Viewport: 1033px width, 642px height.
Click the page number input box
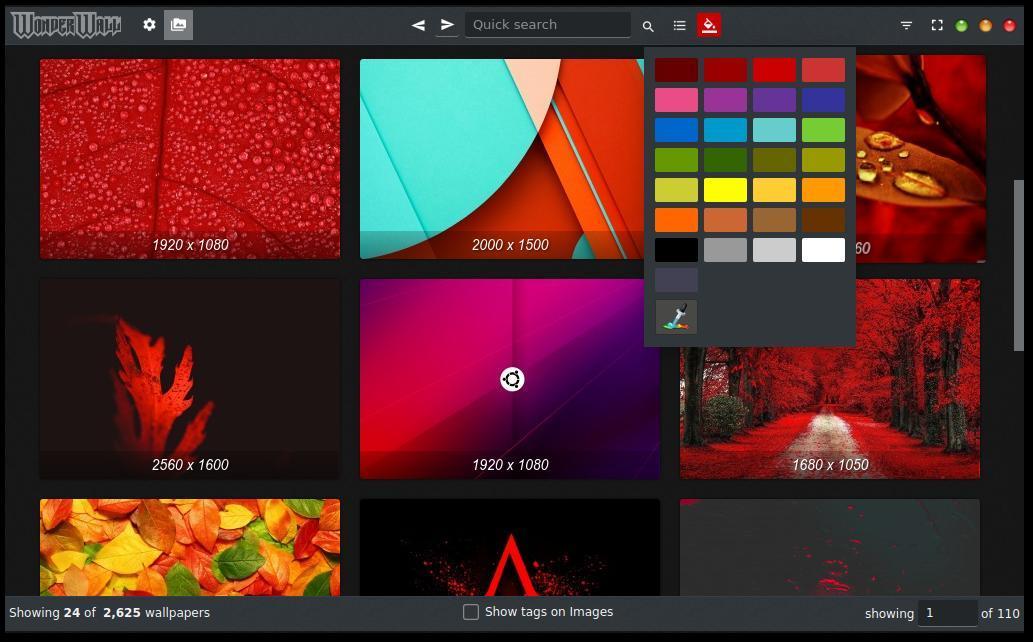947,613
